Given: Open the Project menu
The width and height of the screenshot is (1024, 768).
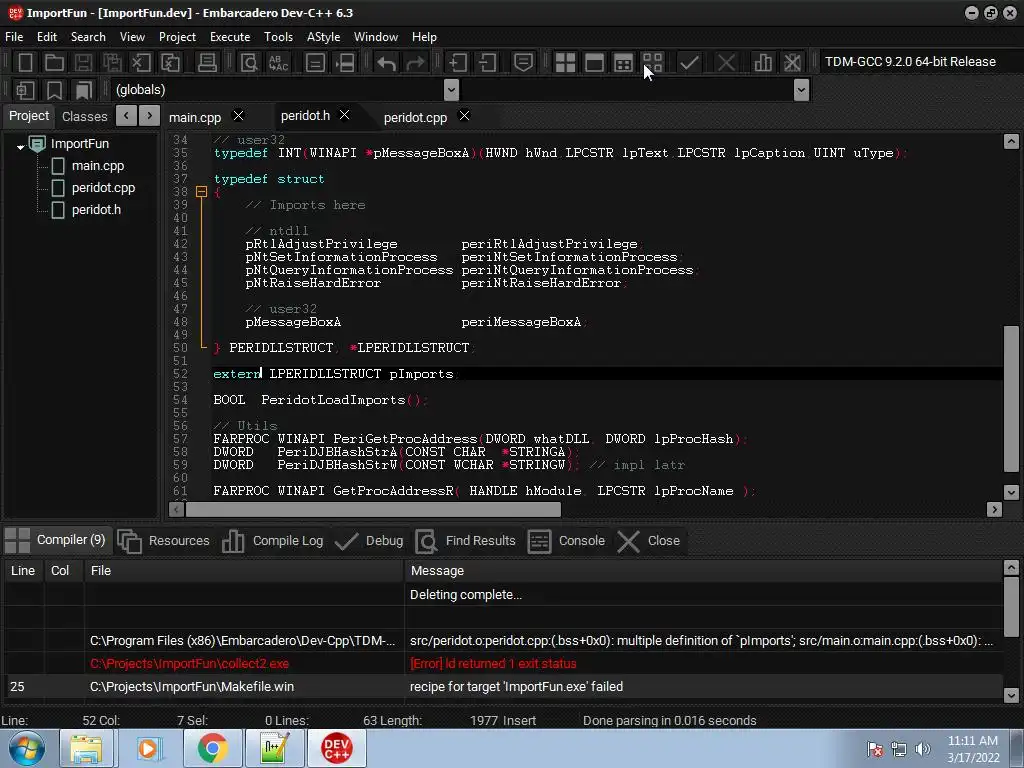Looking at the screenshot, I should (177, 37).
